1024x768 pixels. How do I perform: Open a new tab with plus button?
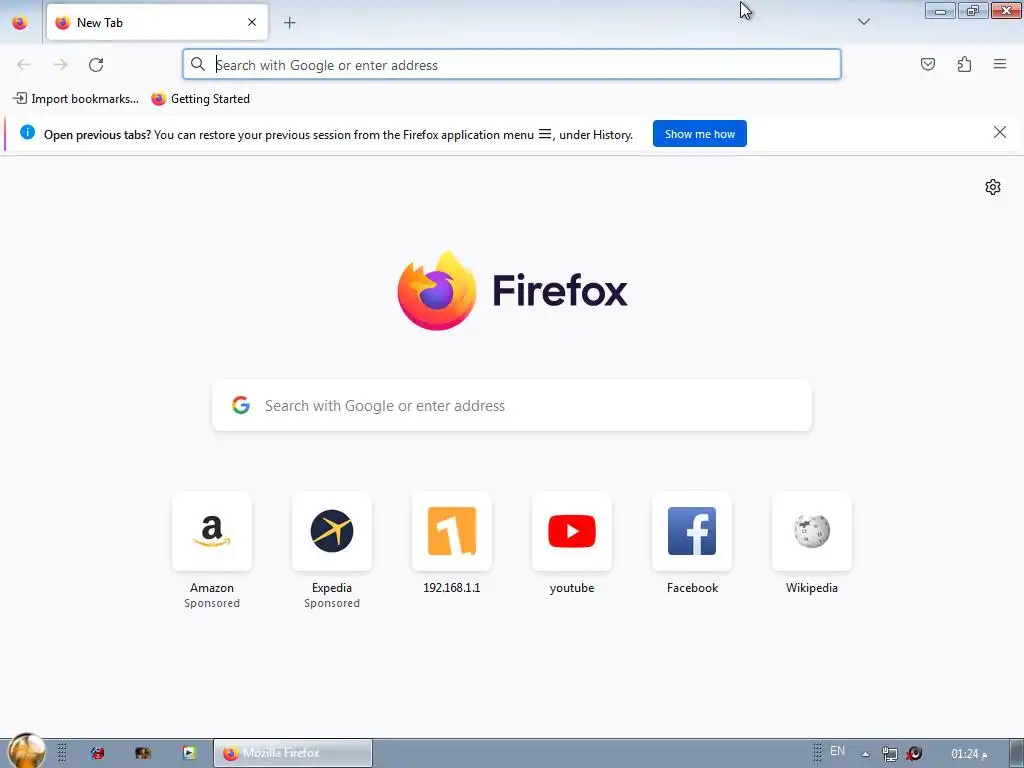click(289, 23)
